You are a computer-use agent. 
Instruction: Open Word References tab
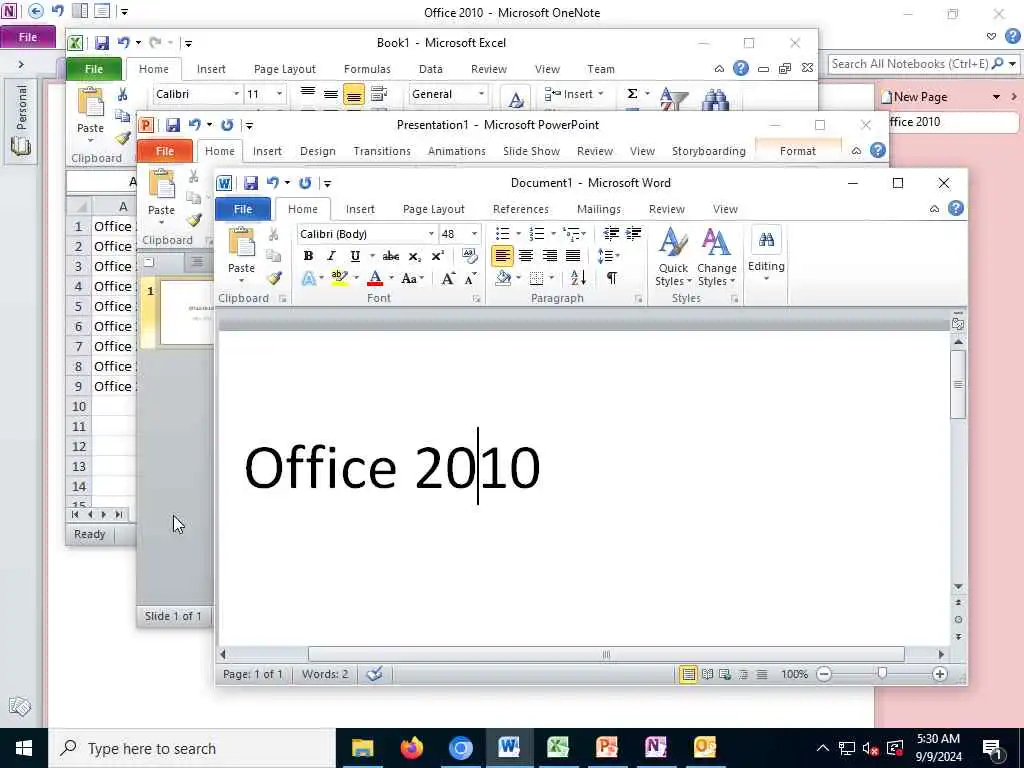coord(520,209)
